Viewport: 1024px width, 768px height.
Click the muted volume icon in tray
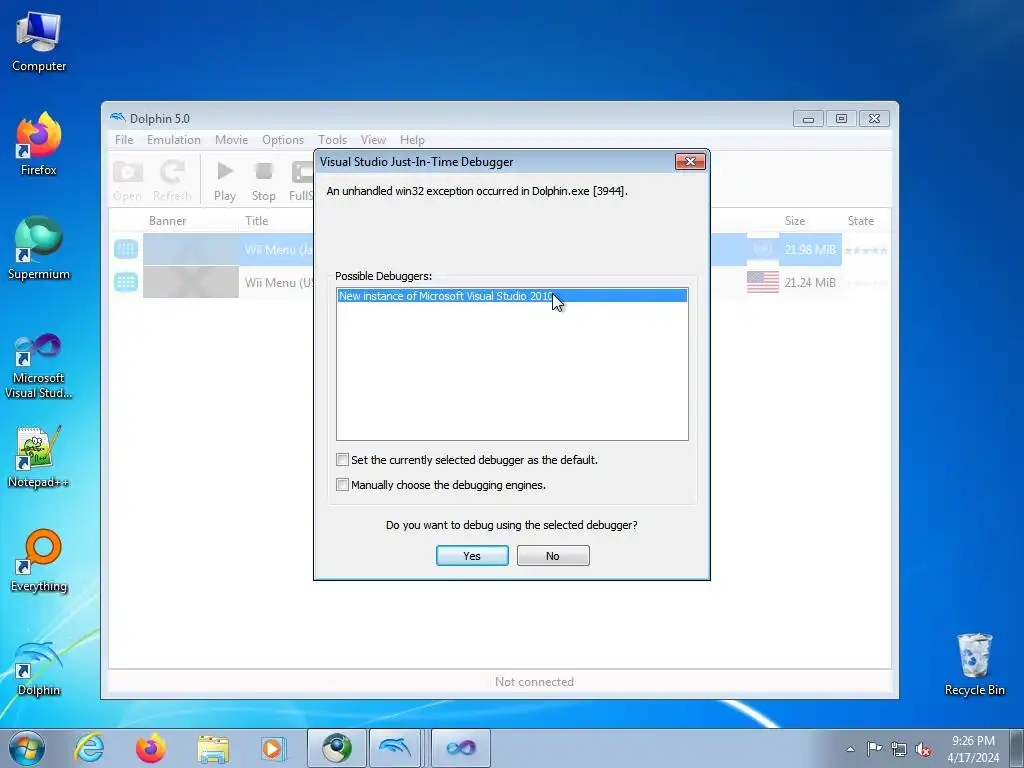tap(923, 749)
